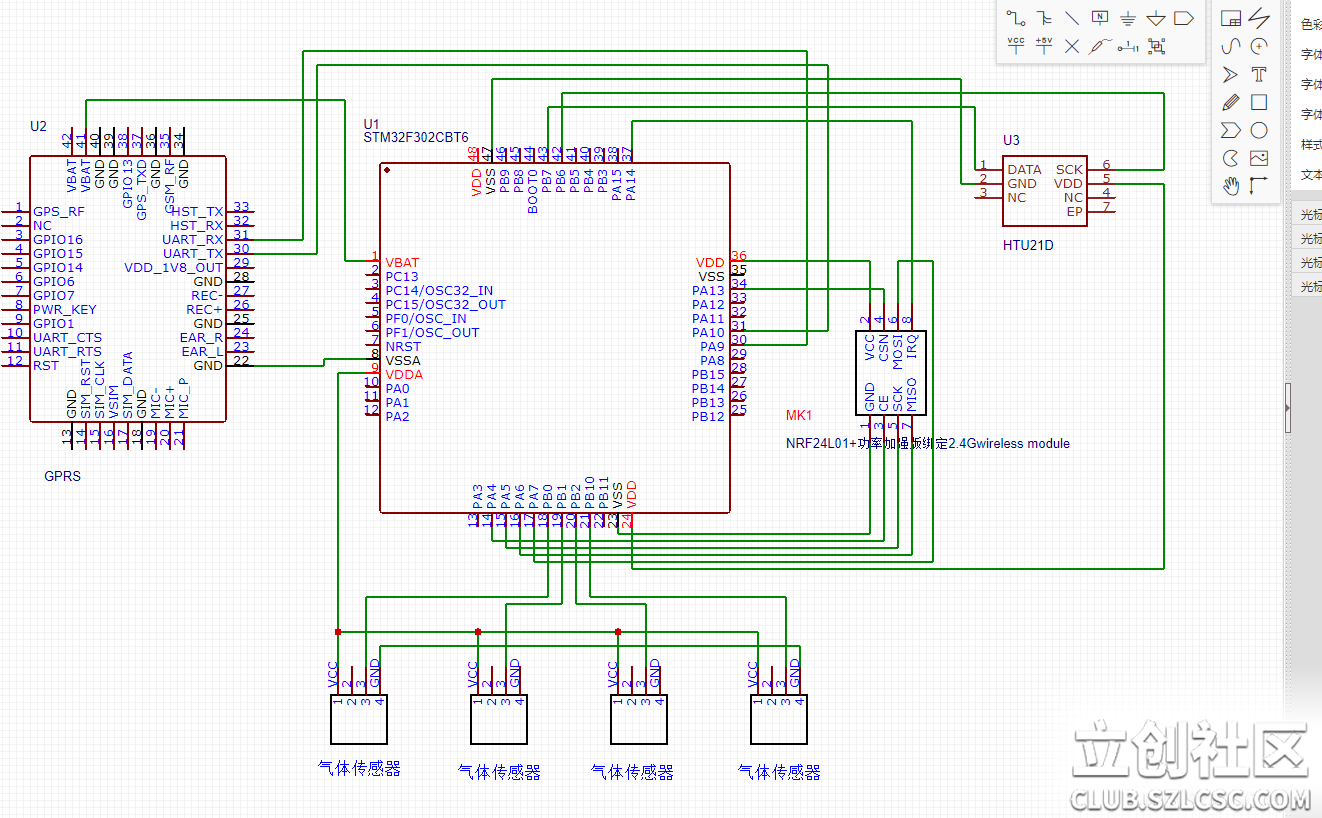Select the Bezier curve tool
Screen dimensions: 1322x818
tap(1231, 46)
